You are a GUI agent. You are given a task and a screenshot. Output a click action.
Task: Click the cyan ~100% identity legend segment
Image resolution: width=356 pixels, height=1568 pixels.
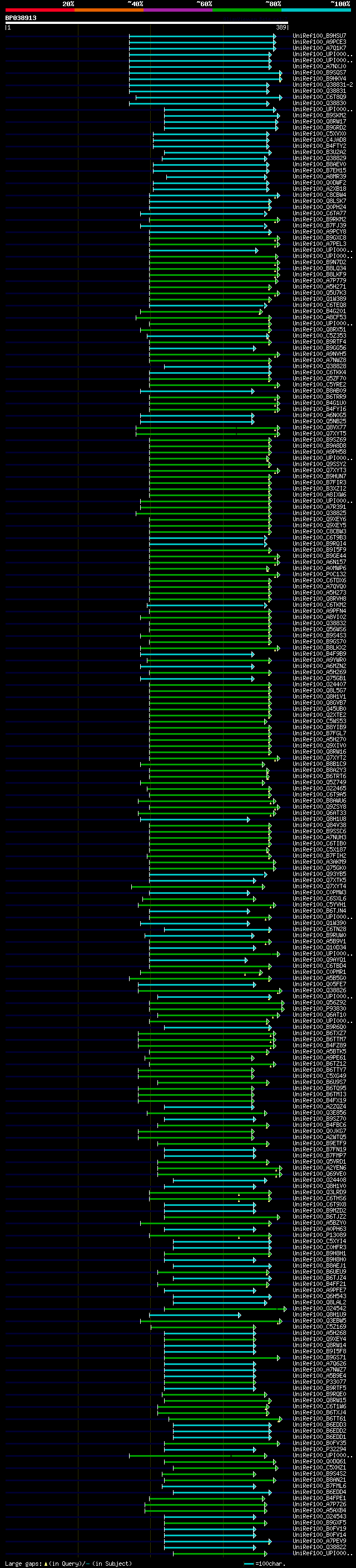[315, 10]
